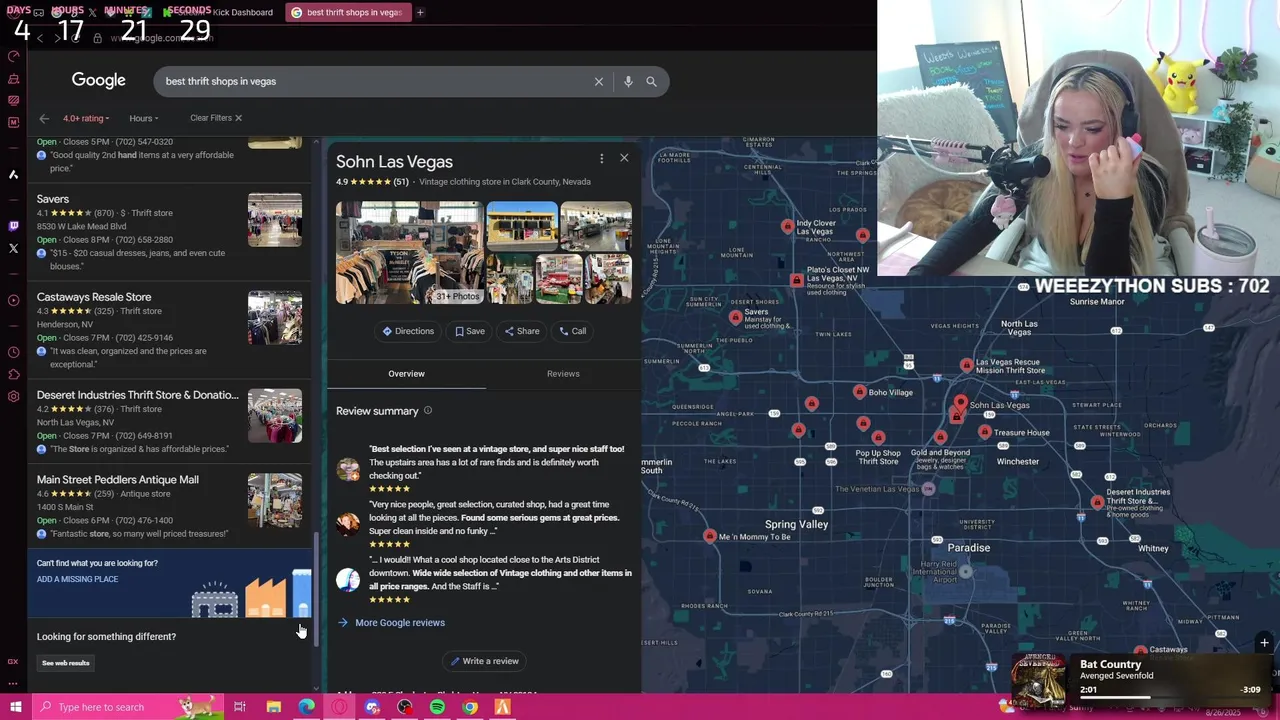Click the Savers store thumbnail

275,220
